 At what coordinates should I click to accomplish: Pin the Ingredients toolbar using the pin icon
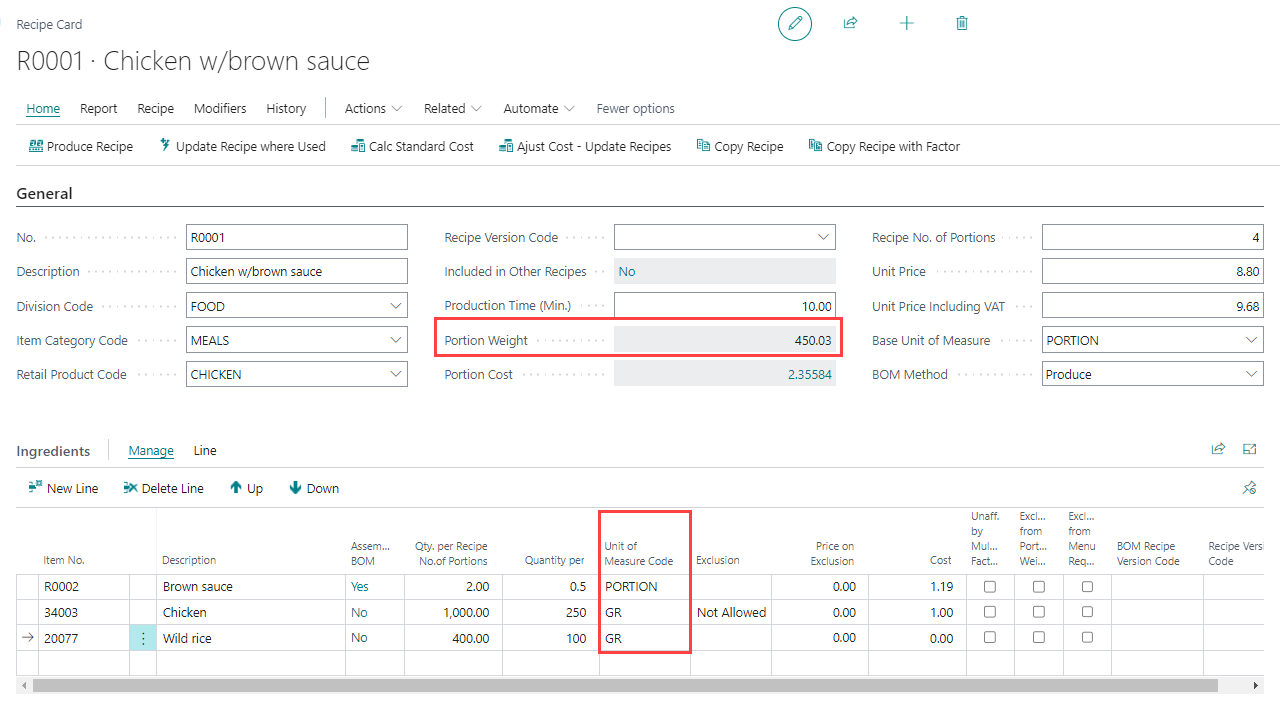tap(1249, 488)
